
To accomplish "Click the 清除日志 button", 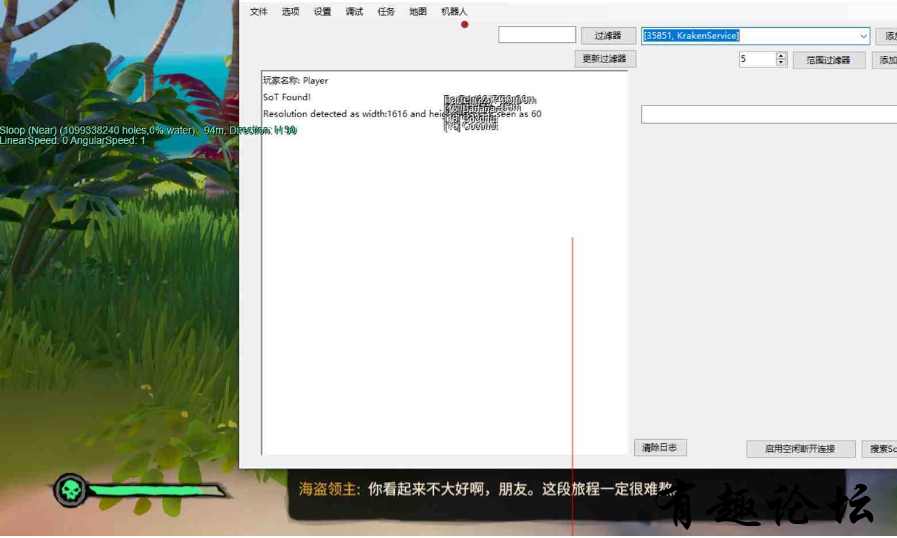I will [660, 448].
